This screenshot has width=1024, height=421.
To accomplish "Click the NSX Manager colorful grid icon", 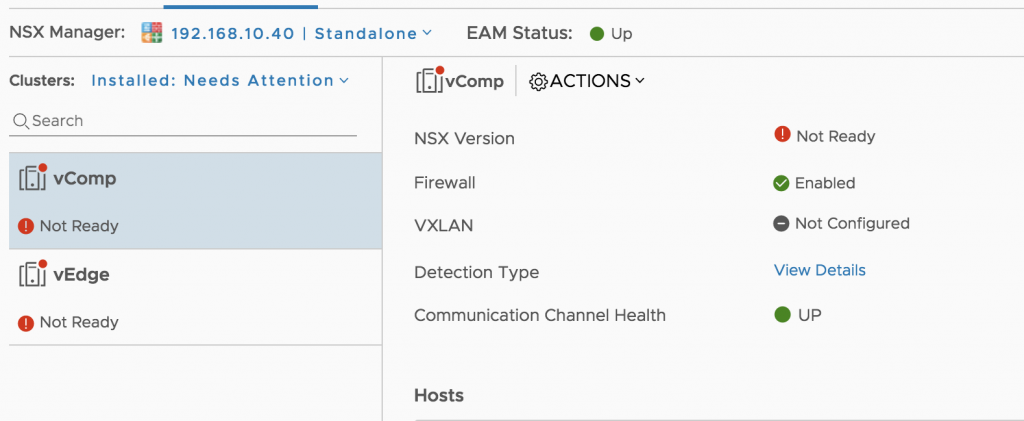I will coord(152,33).
